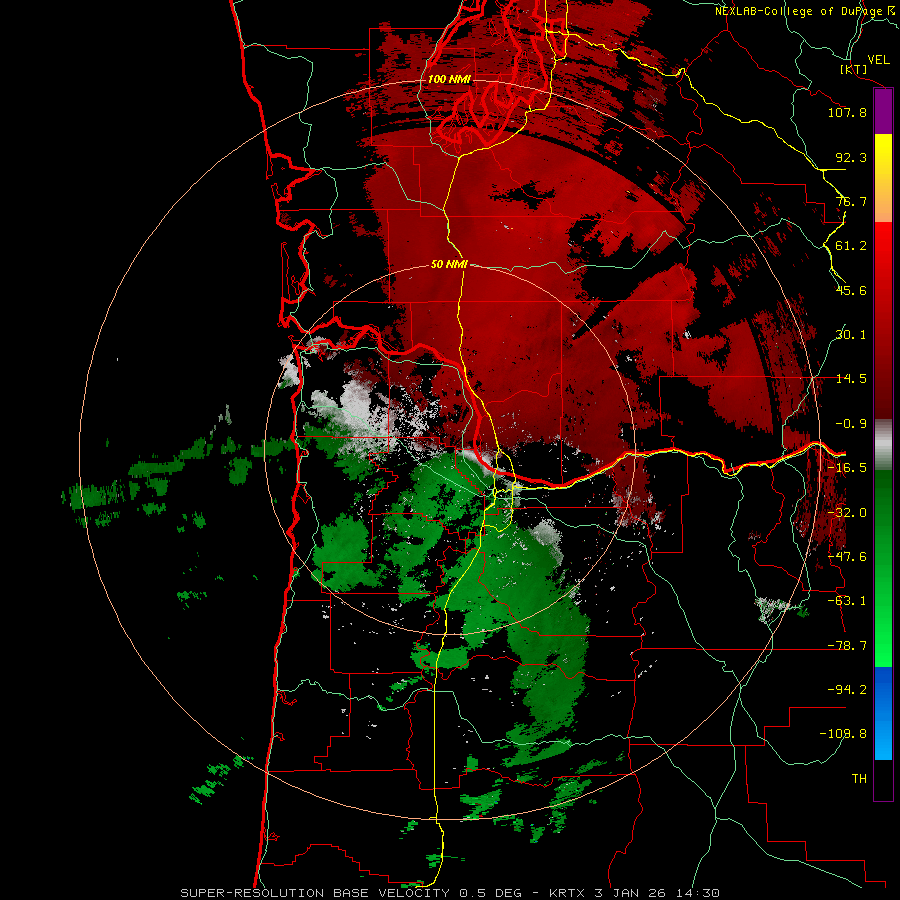
Task: Click the '3 JAN 26 14:30' timestamp
Action: [x=657, y=893]
